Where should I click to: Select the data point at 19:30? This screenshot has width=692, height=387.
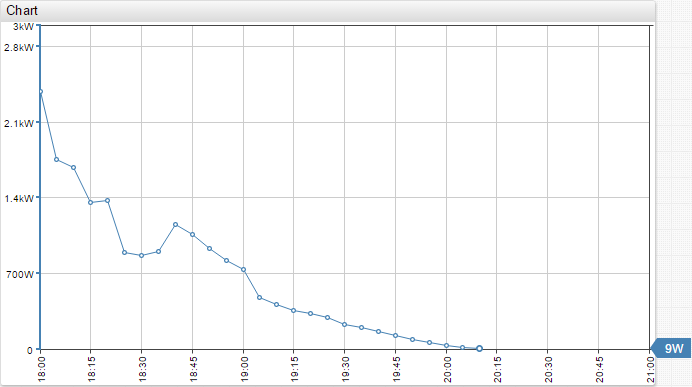345,325
